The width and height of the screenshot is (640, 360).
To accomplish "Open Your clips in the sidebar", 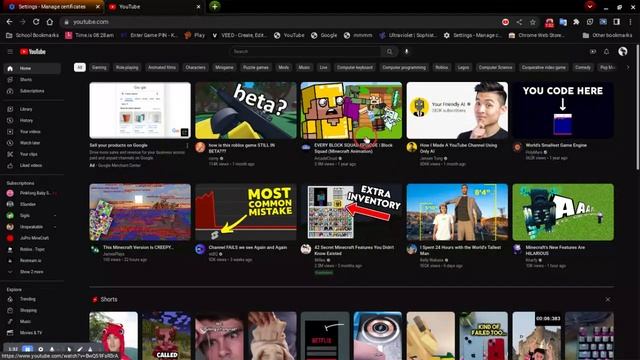I will pyautogui.click(x=32, y=154).
